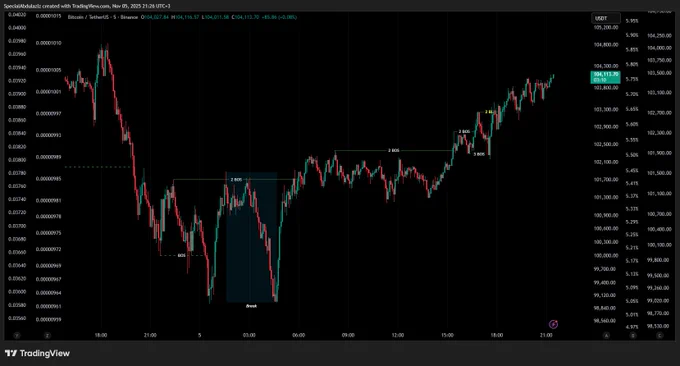Click the green current price label 104,113.70

[605, 77]
